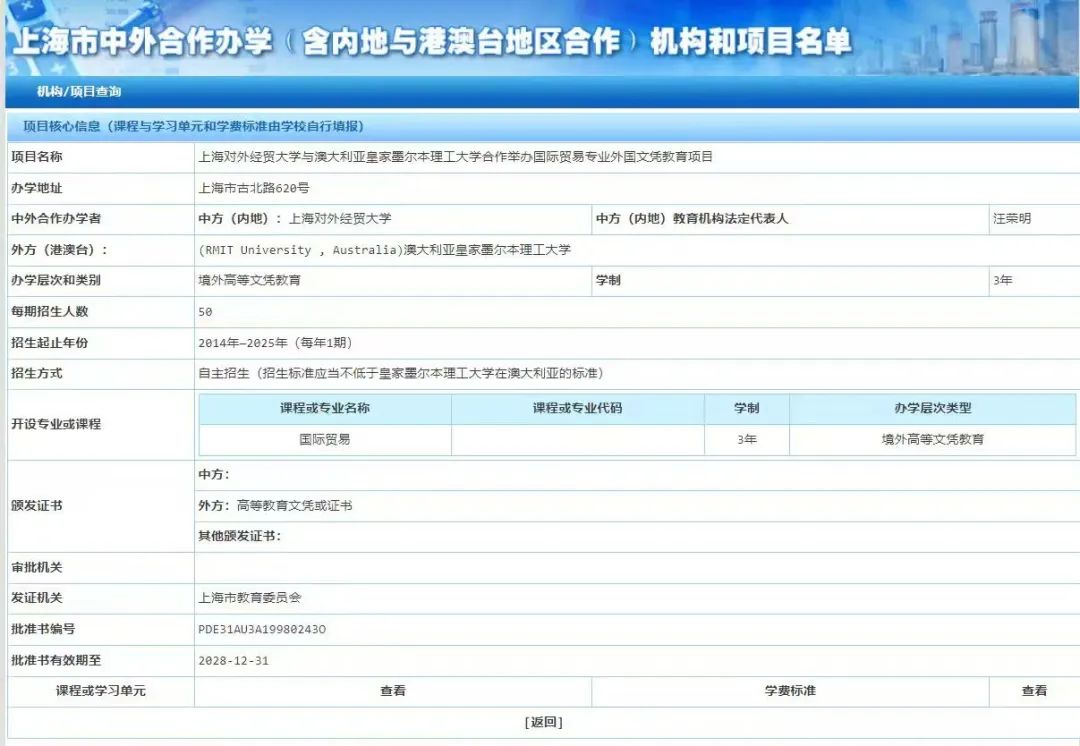Select 外方:高等教育文凭或证书 text
The height and width of the screenshot is (746, 1080).
coord(275,506)
